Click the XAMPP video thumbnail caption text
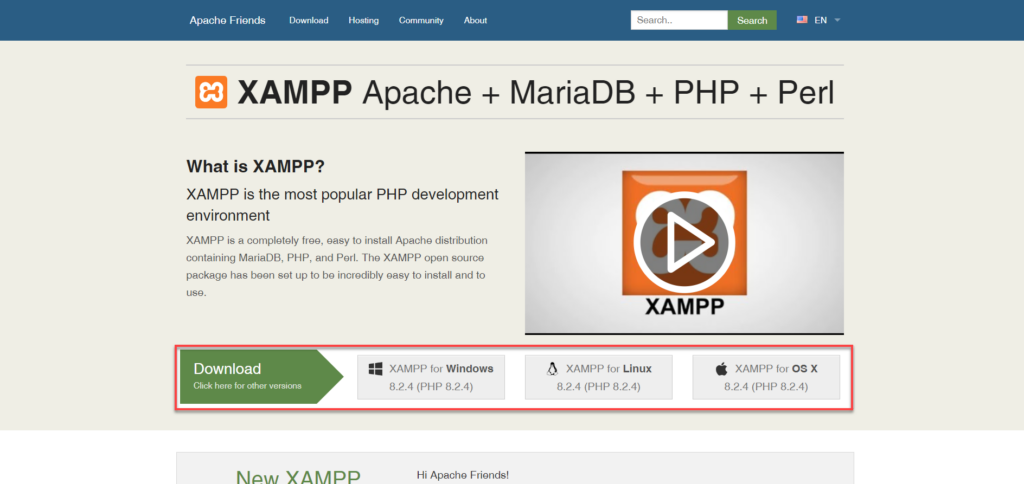 (x=684, y=306)
